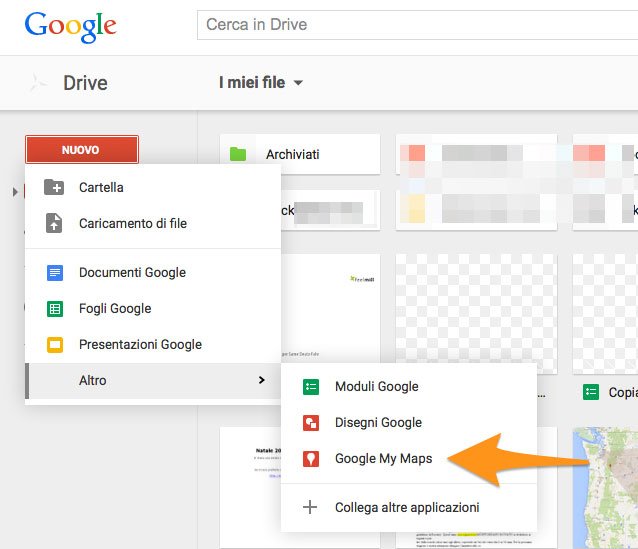This screenshot has width=638, height=549.
Task: Open the Altro menu item
Action: 153,381
